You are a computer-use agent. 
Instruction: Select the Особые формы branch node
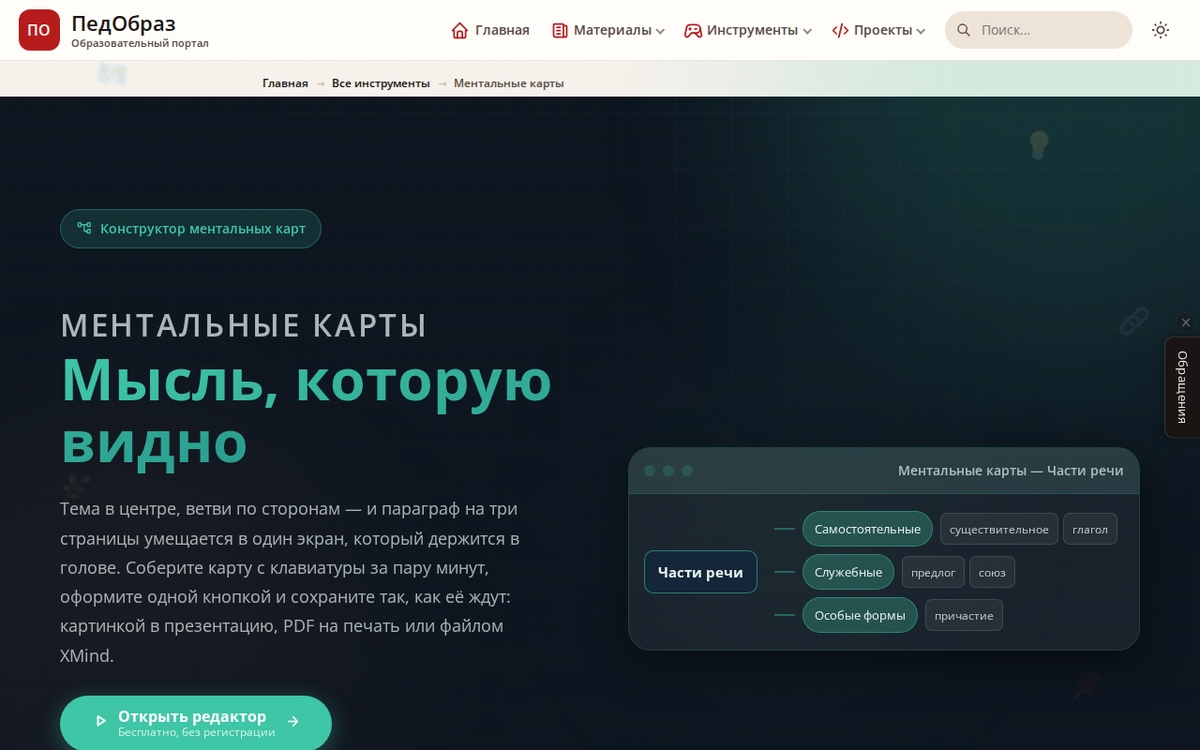pyautogui.click(x=860, y=615)
